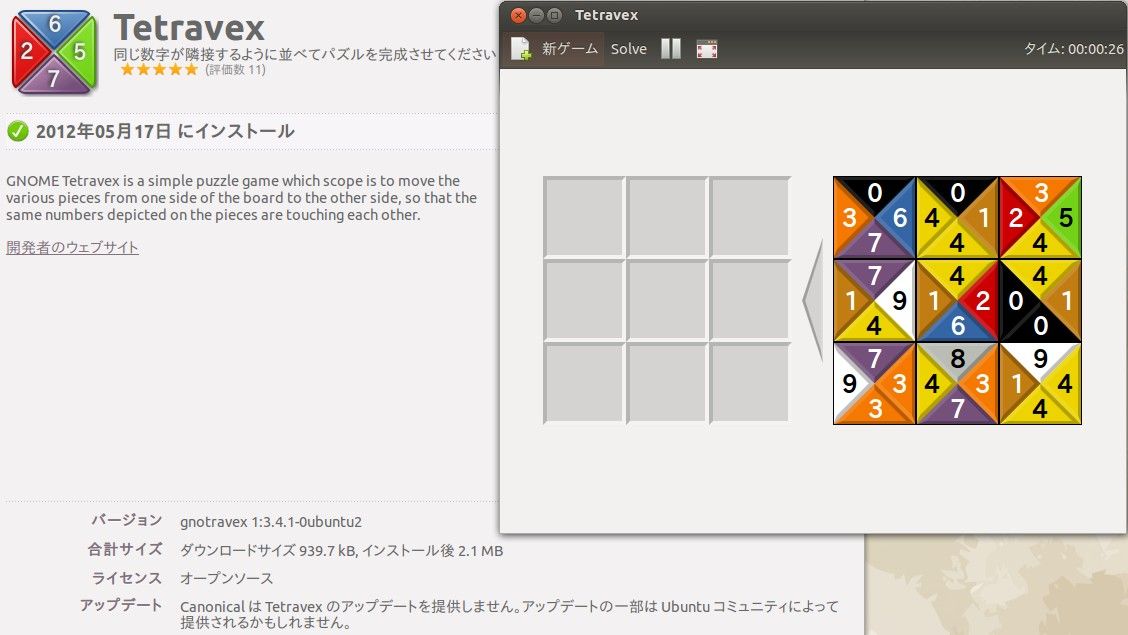Maximize the Tetravex window
This screenshot has height=635, width=1128.
[554, 15]
